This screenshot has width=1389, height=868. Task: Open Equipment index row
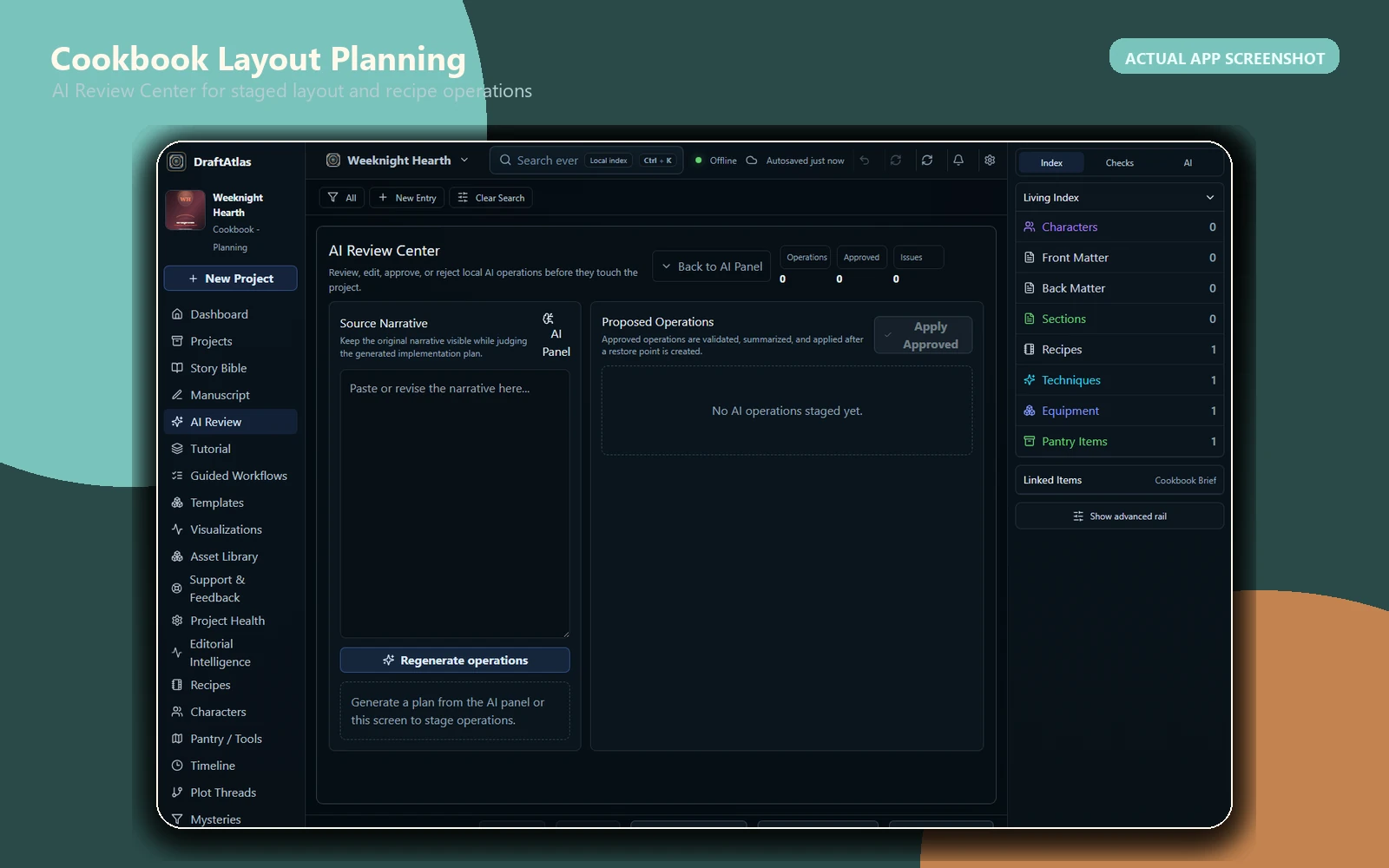point(1120,411)
